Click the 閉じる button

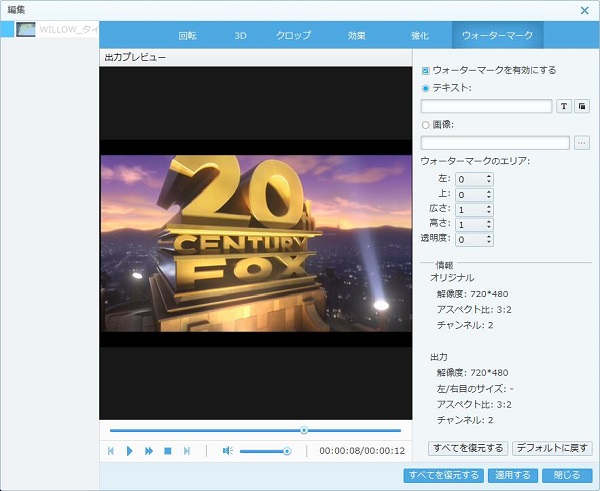click(567, 475)
